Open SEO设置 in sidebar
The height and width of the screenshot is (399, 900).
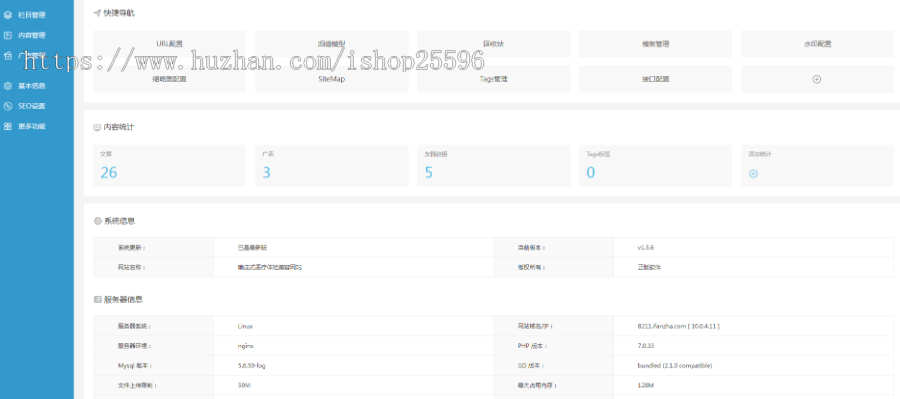pyautogui.click(x=32, y=106)
